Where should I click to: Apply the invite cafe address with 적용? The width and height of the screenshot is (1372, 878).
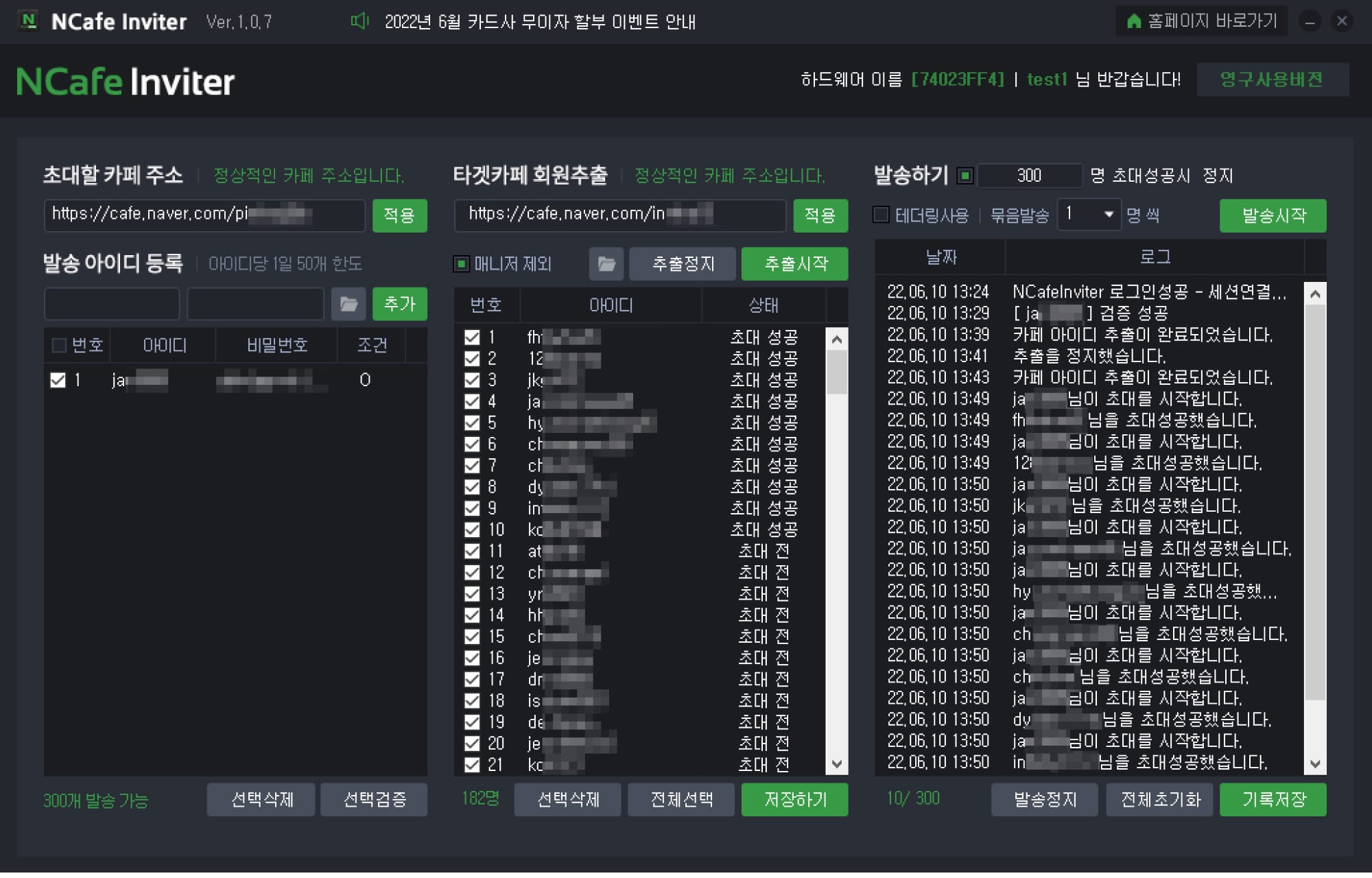pos(399,215)
